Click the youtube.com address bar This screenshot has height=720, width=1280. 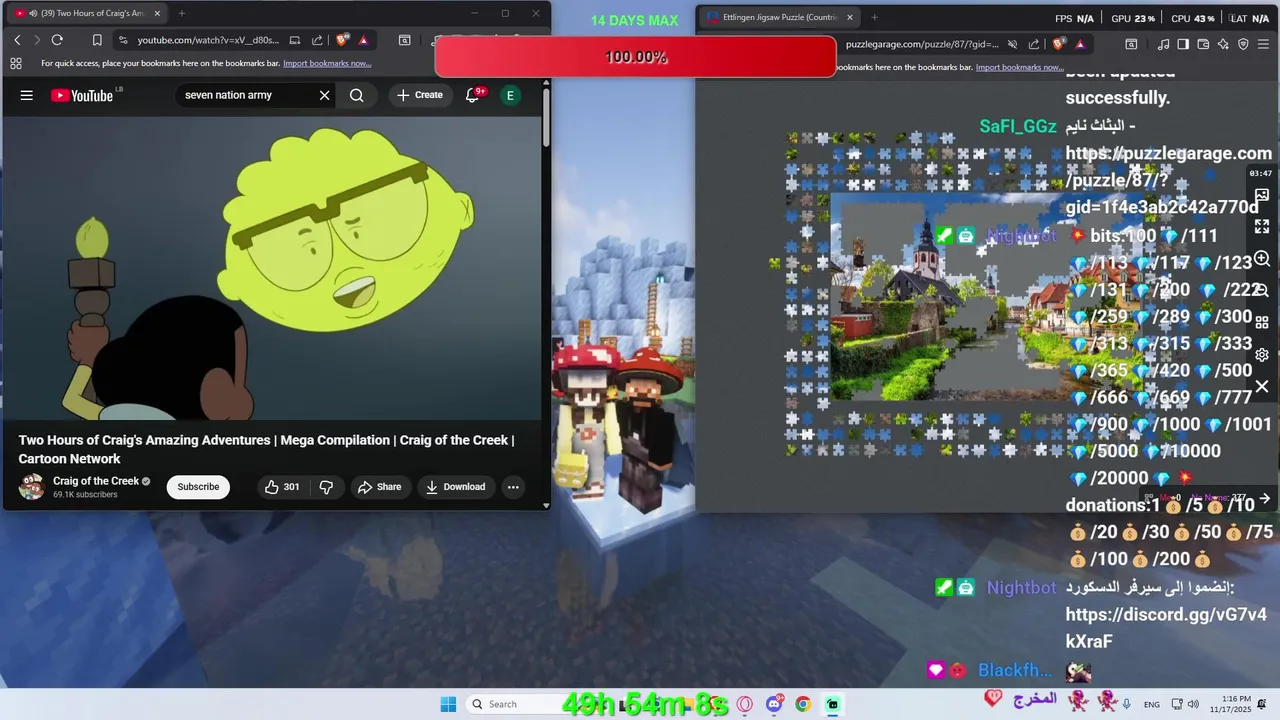208,40
